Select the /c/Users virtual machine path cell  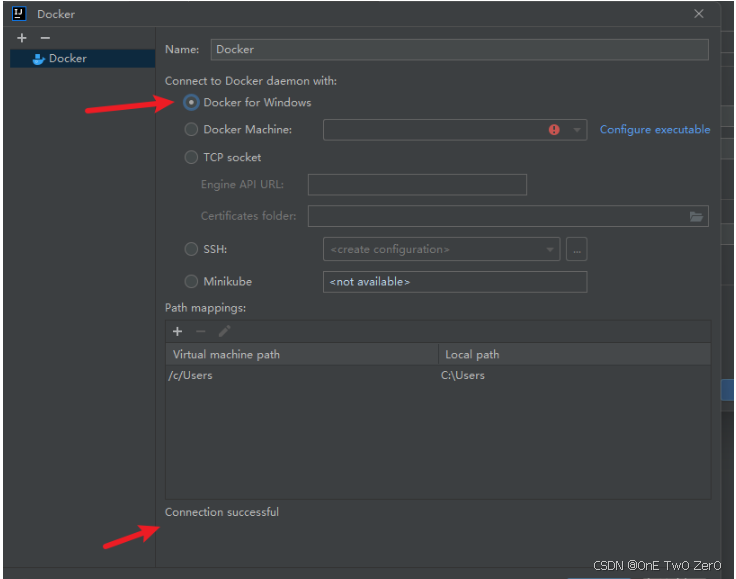coord(302,375)
